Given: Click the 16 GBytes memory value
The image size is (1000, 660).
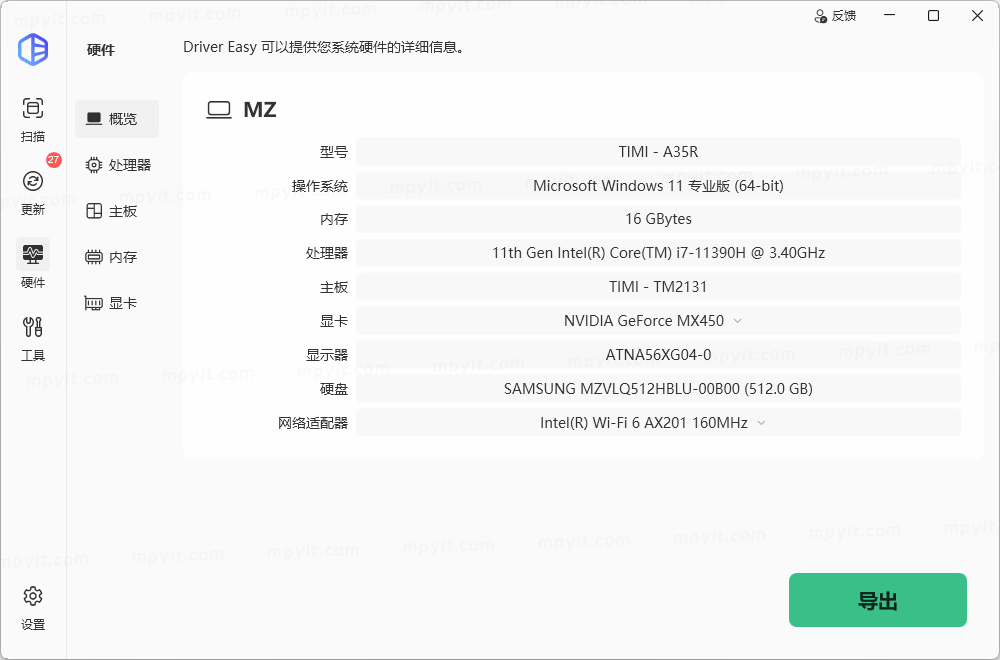Looking at the screenshot, I should pyautogui.click(x=658, y=219).
